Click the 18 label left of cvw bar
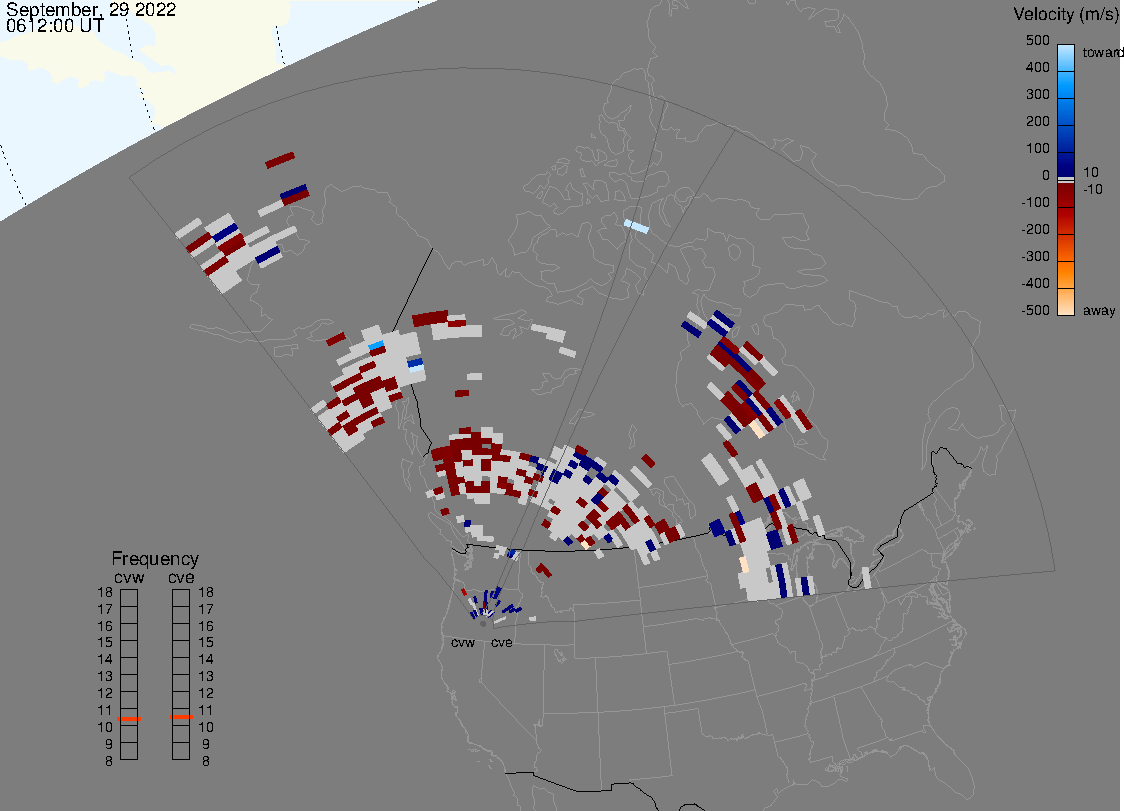The height and width of the screenshot is (811, 1124). (x=105, y=592)
